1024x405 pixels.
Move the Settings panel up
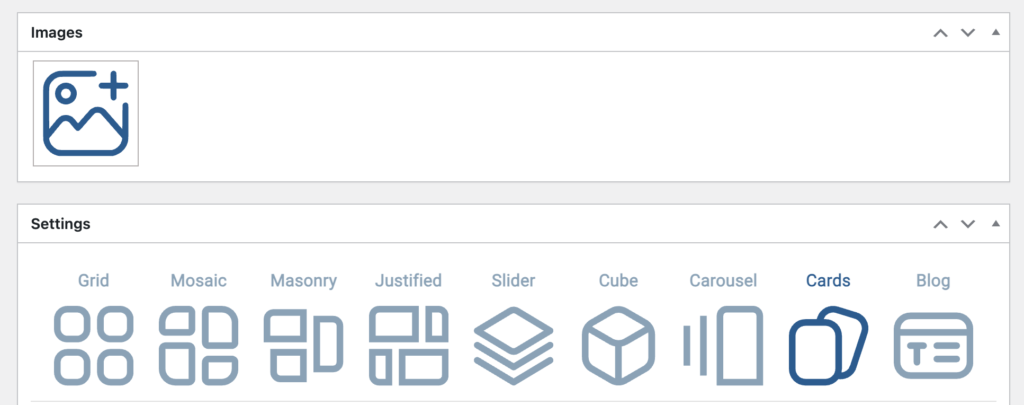(940, 224)
